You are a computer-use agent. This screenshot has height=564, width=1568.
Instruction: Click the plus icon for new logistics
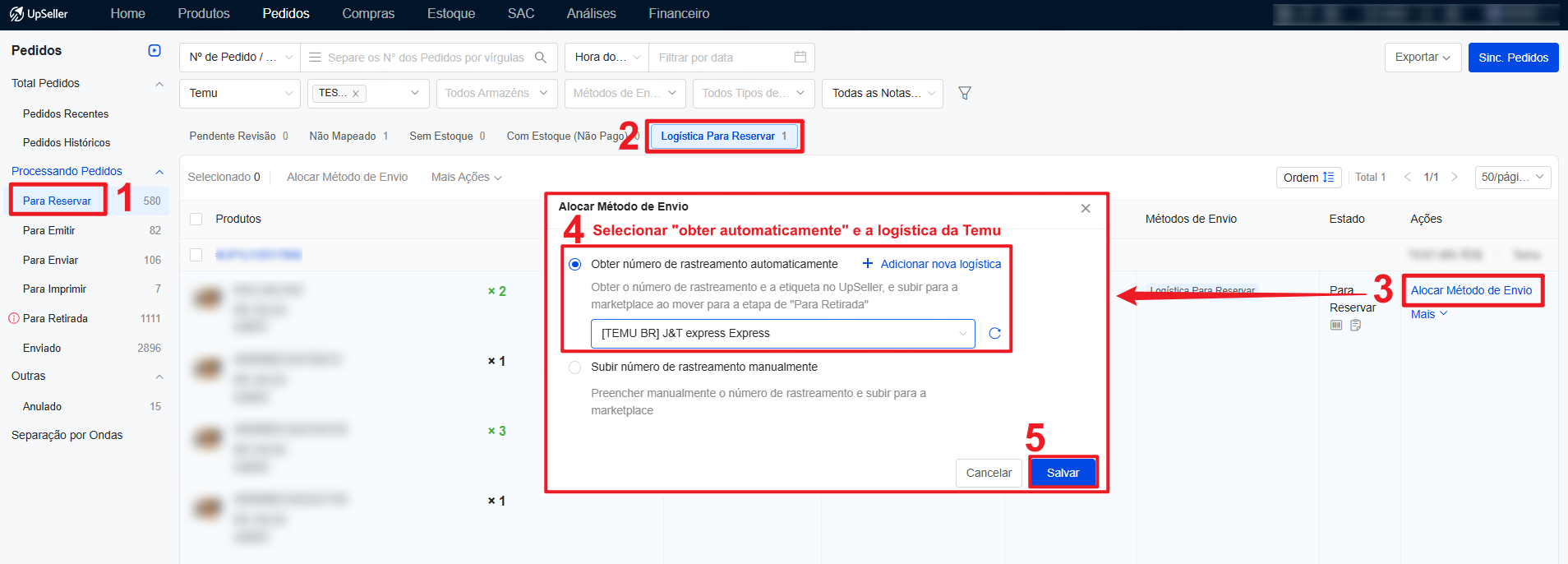[x=867, y=263]
